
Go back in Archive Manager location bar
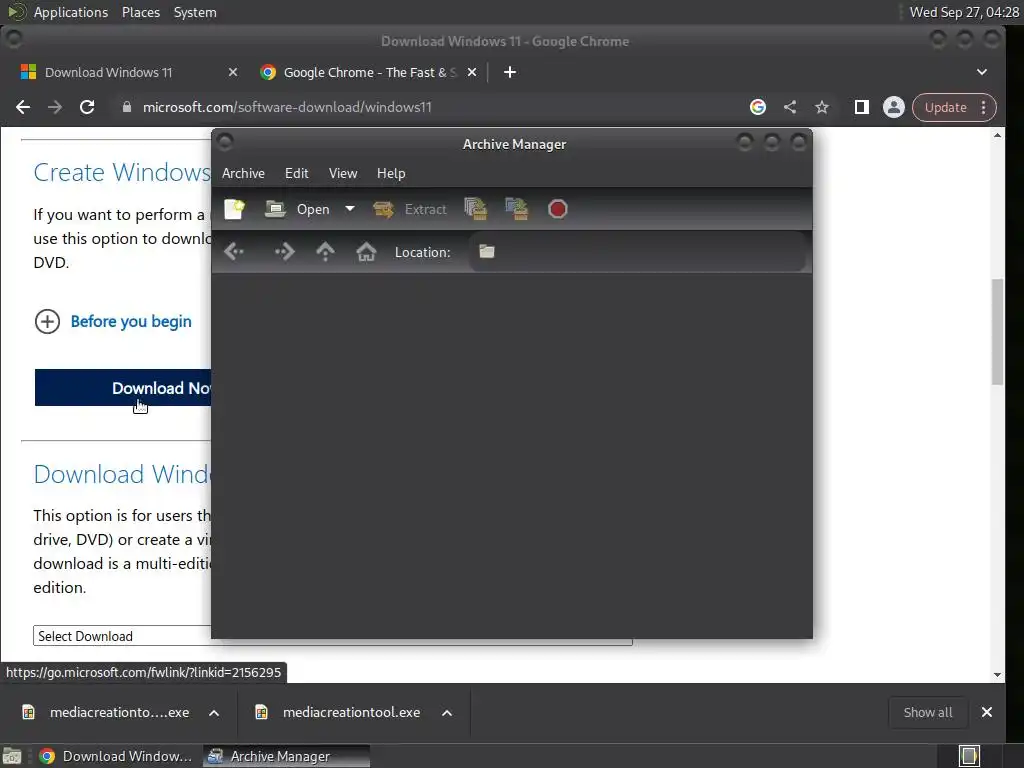(x=234, y=251)
